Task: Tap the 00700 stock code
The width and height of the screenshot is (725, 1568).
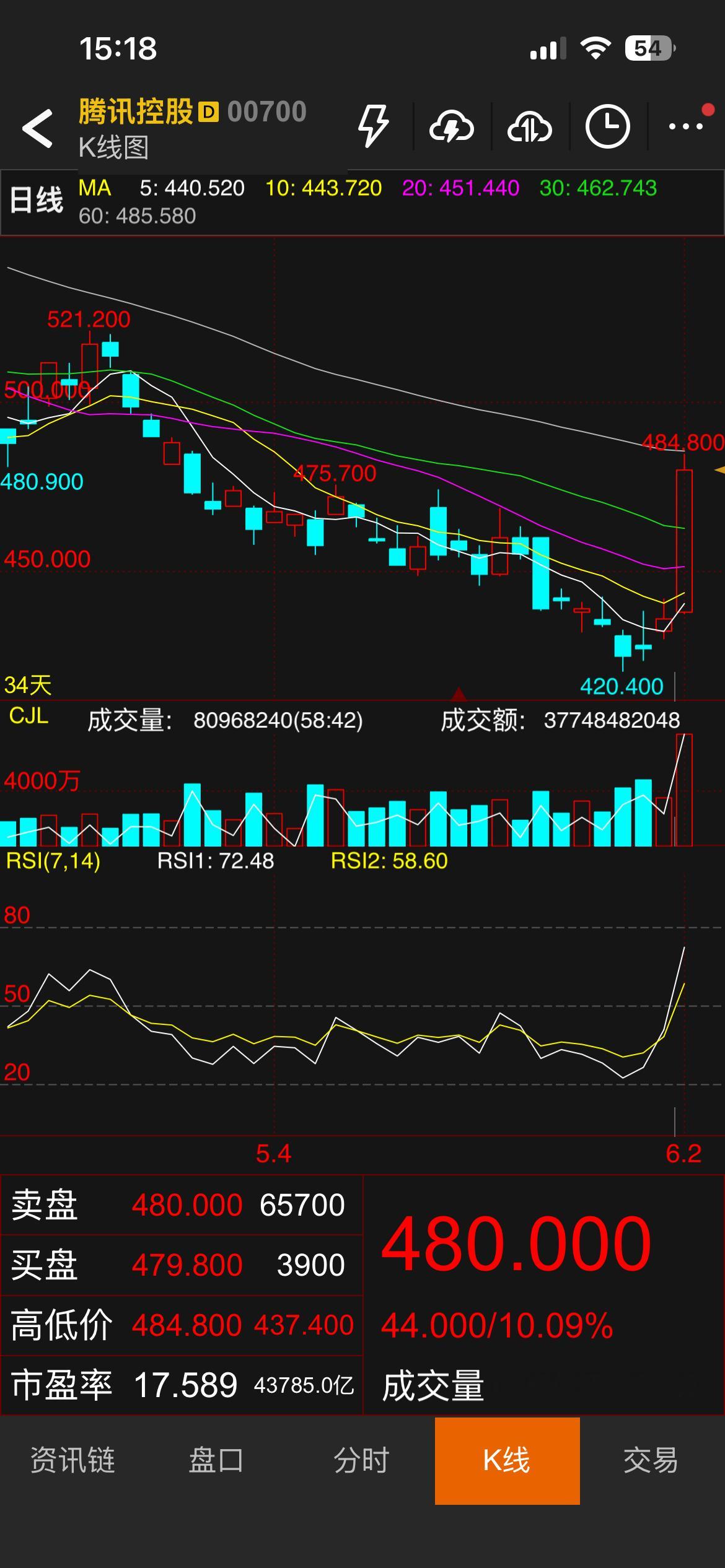Action: (267, 112)
